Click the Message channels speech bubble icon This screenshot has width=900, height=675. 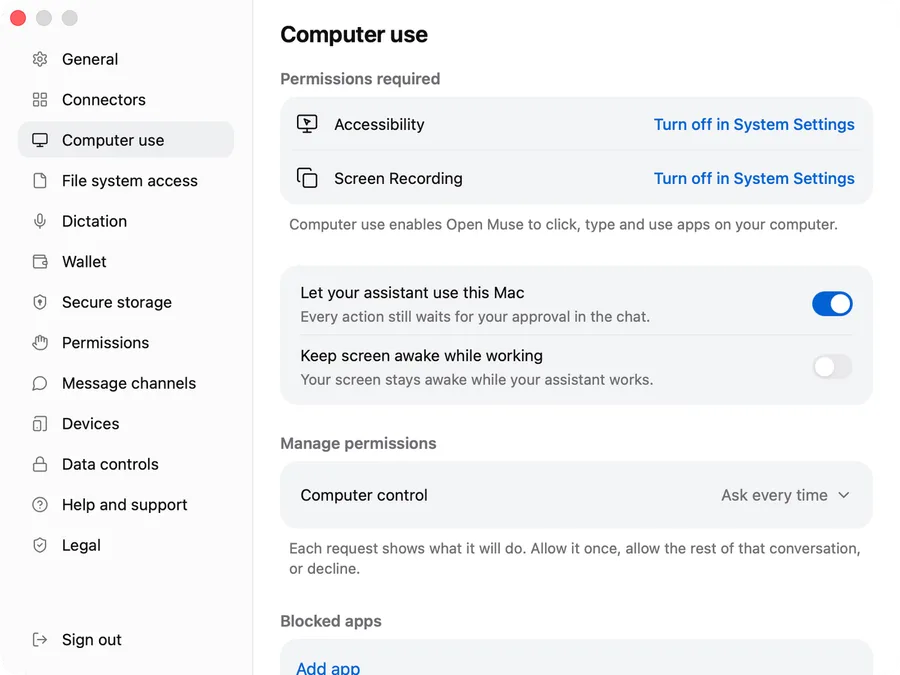[x=40, y=383]
